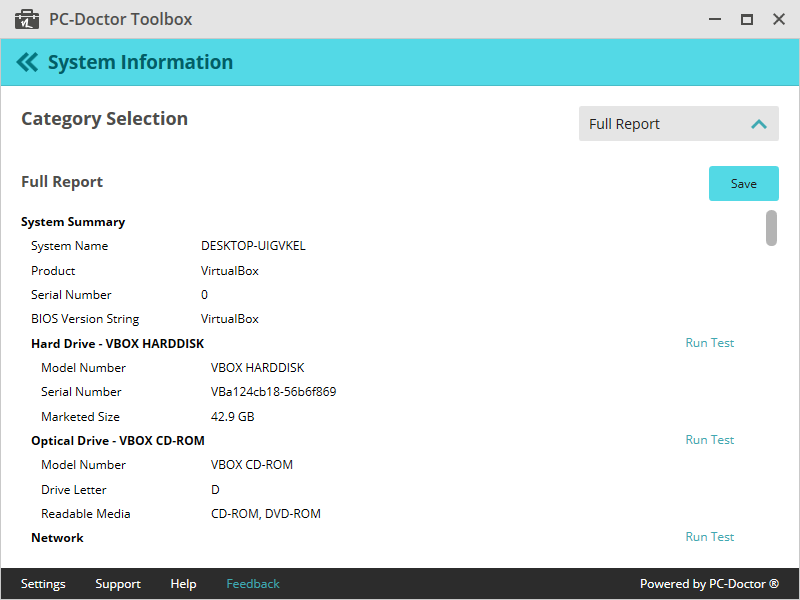Click the Category Selection heading

(105, 119)
